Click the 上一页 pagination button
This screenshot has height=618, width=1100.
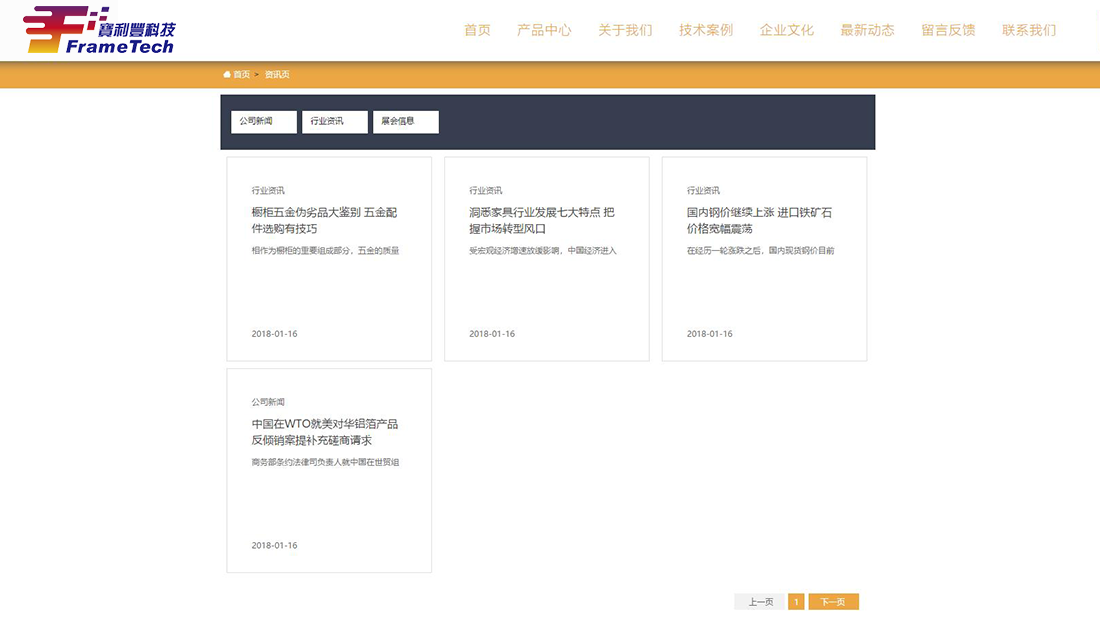tap(758, 601)
